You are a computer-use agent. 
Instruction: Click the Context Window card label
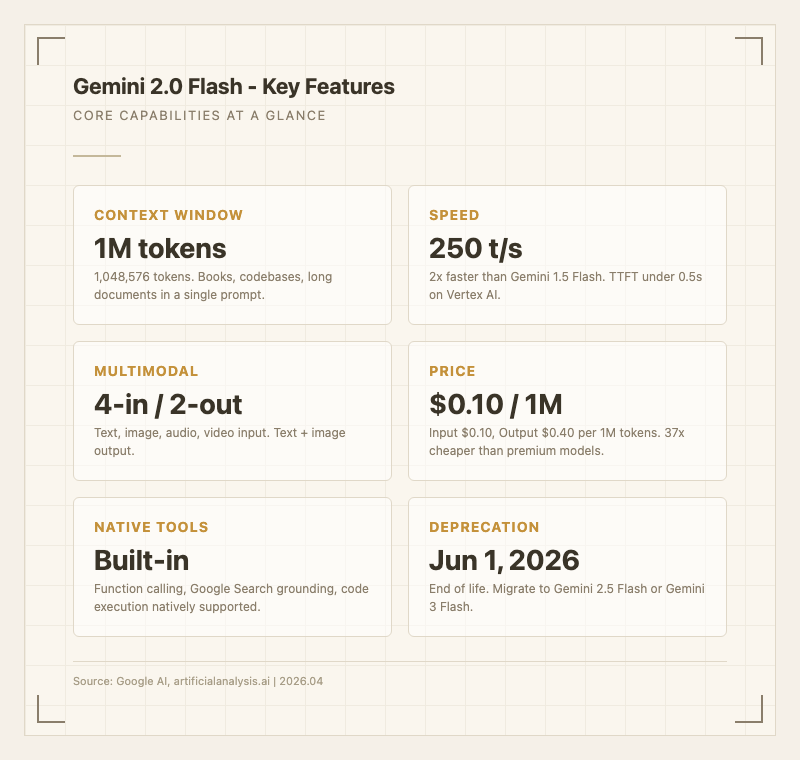168,215
